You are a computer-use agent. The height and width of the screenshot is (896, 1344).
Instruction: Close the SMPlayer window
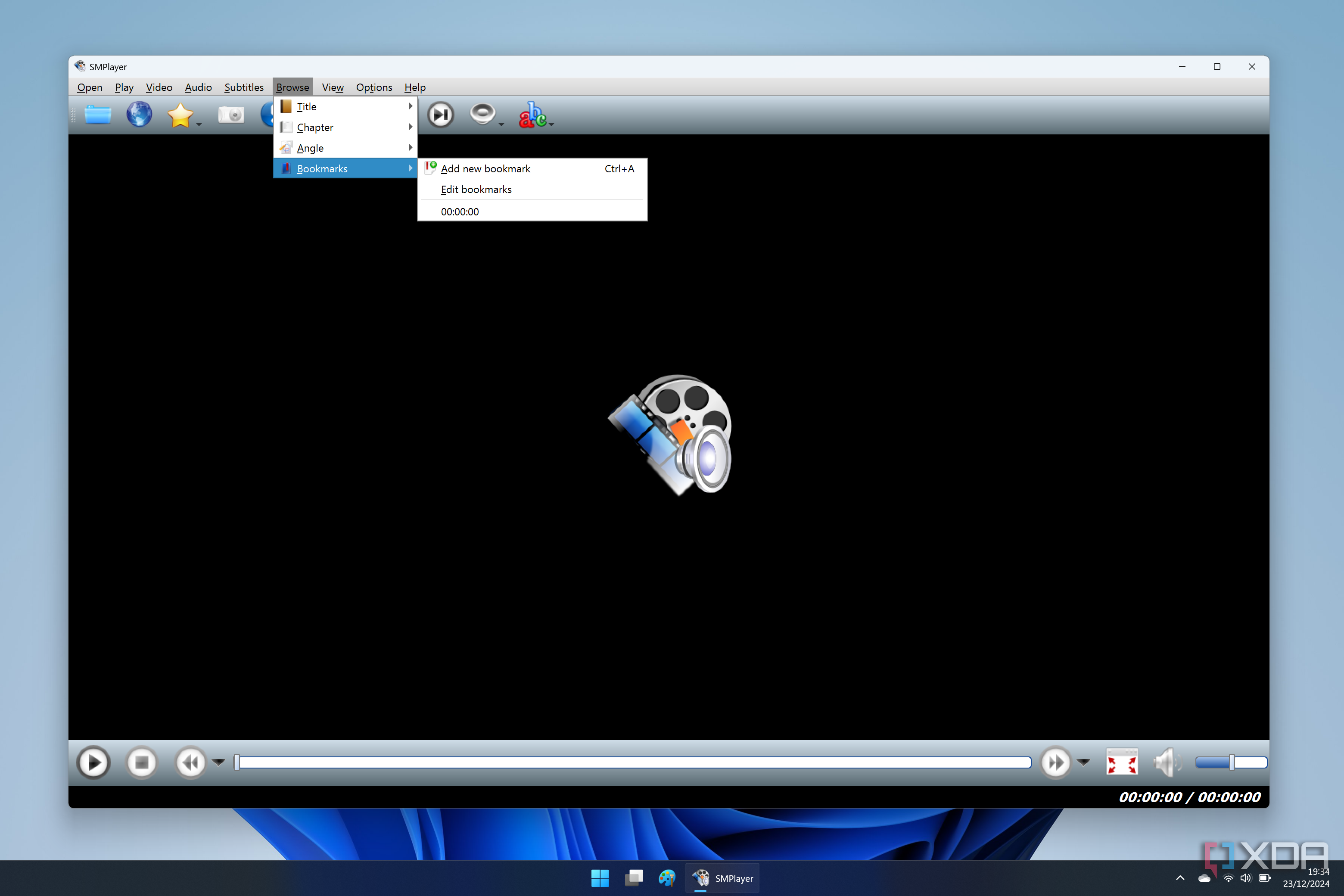[1252, 67]
